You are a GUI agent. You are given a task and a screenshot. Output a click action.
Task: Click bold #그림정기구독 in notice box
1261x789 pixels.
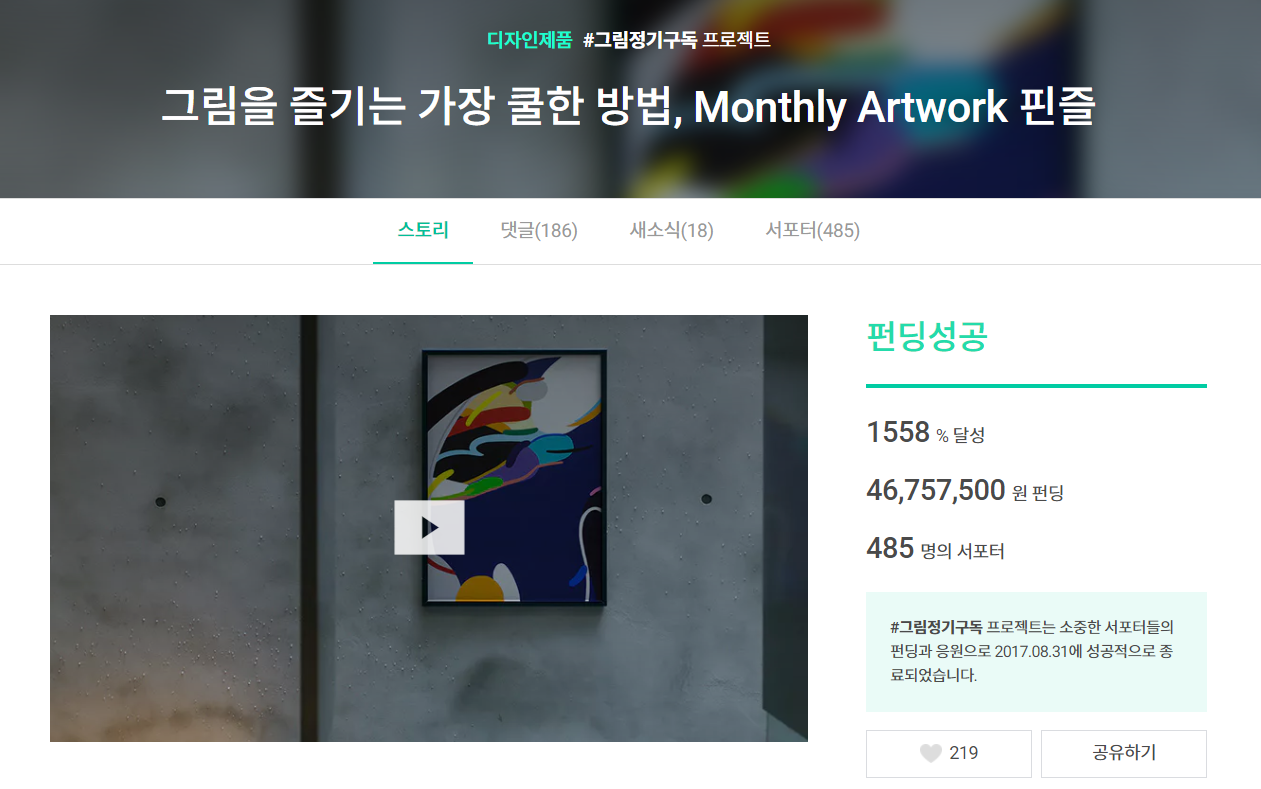(936, 627)
